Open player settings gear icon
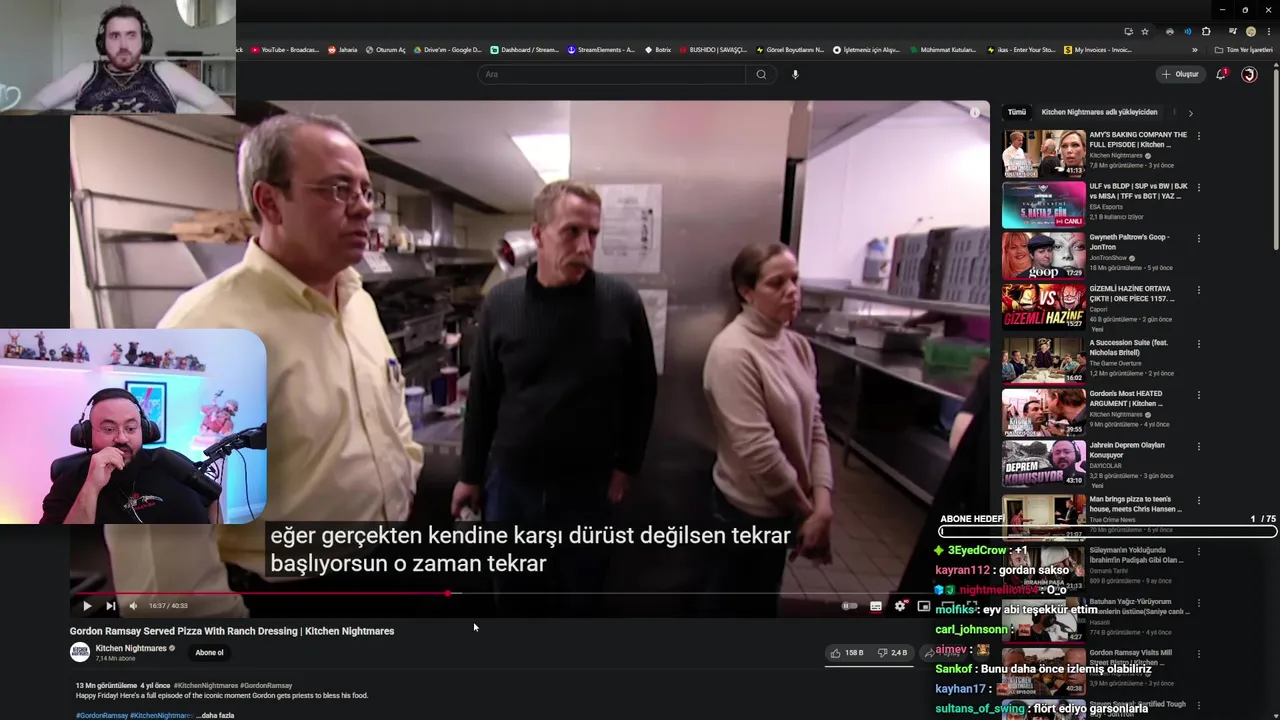The width and height of the screenshot is (1280, 720). (900, 606)
